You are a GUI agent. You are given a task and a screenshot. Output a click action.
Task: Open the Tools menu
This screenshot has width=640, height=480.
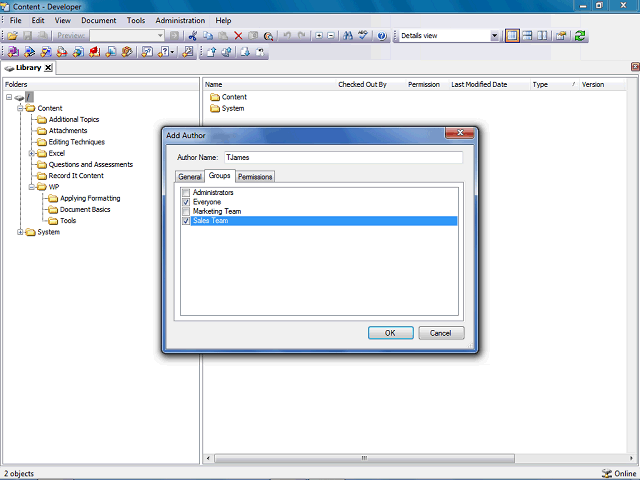pos(136,20)
